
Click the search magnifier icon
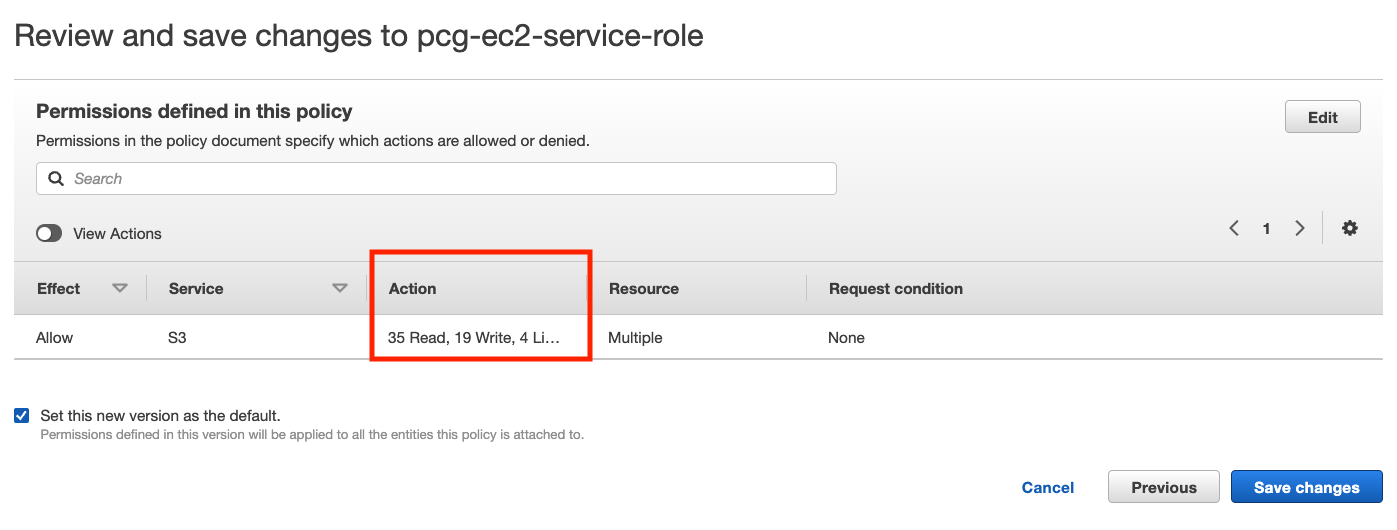[56, 179]
